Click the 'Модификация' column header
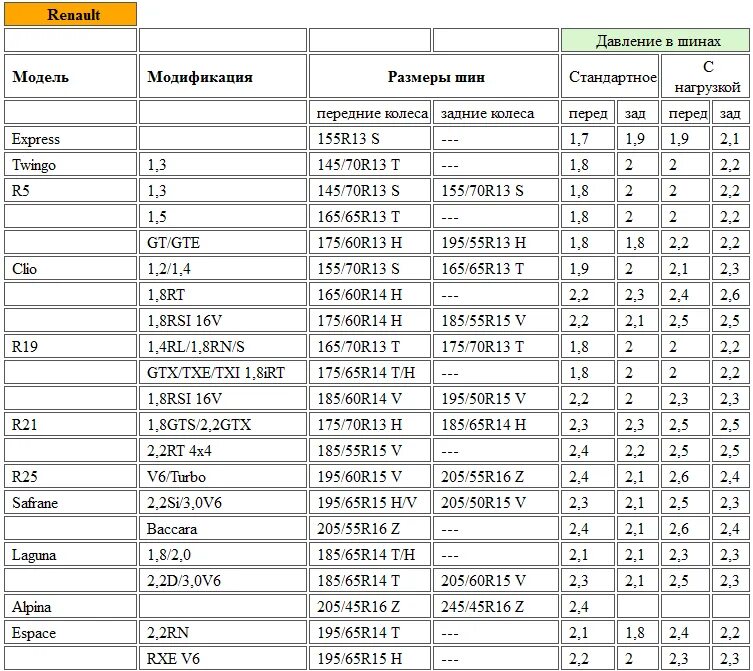This screenshot has height=671, width=753. point(222,76)
